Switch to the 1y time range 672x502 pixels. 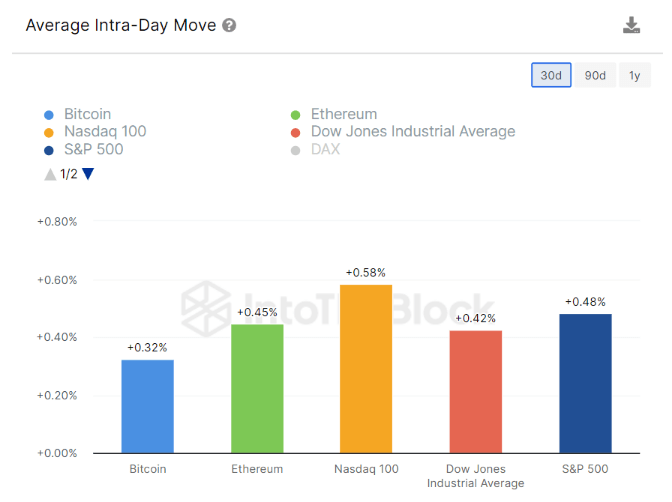[x=634, y=75]
